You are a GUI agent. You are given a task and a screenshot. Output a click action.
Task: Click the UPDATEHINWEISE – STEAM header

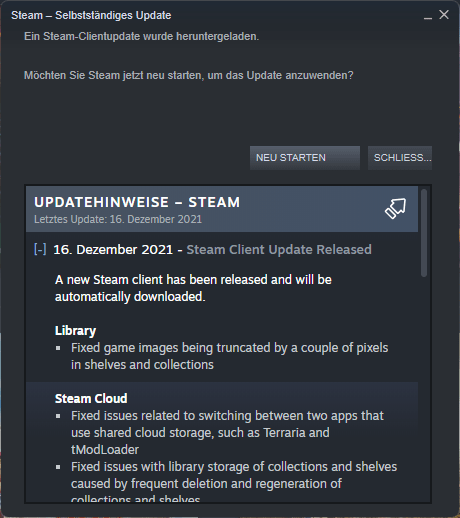[x=137, y=202]
